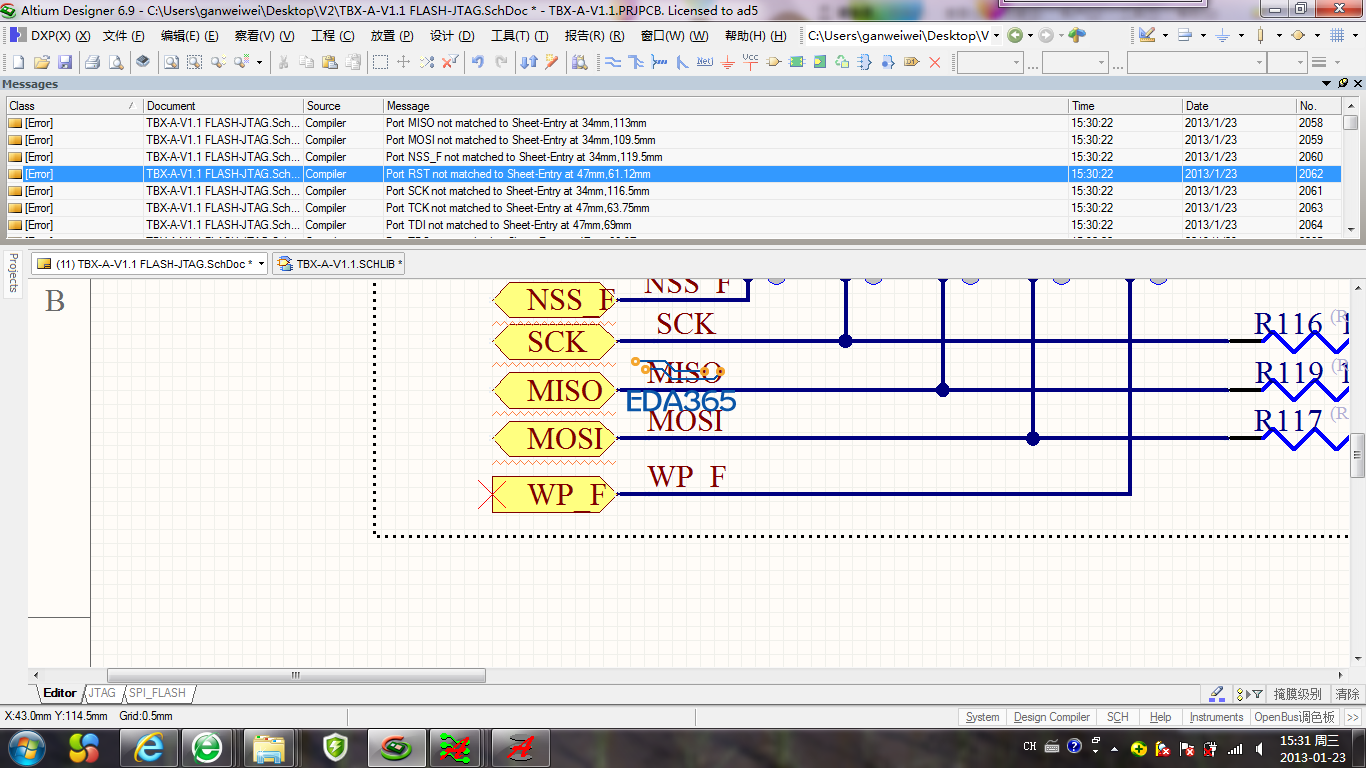Click the Open folder toolbar icon

point(41,62)
